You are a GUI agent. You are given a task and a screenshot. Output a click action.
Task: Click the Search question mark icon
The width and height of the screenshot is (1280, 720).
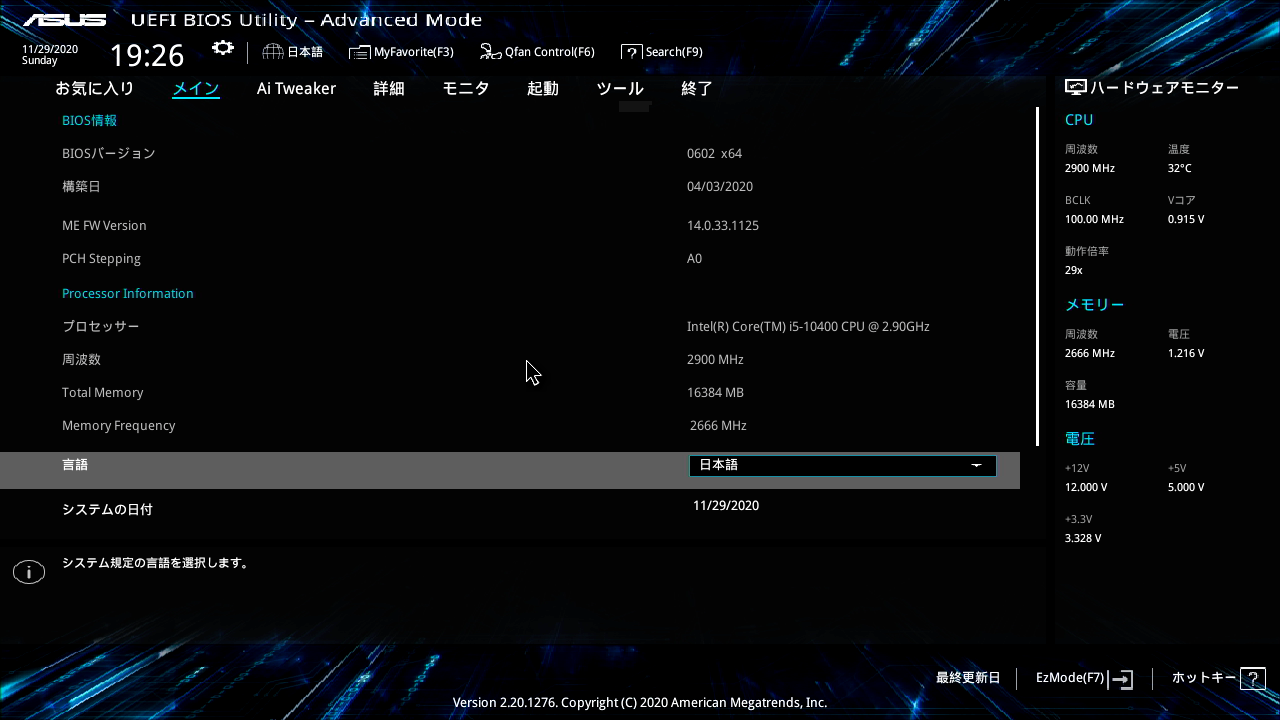point(631,52)
